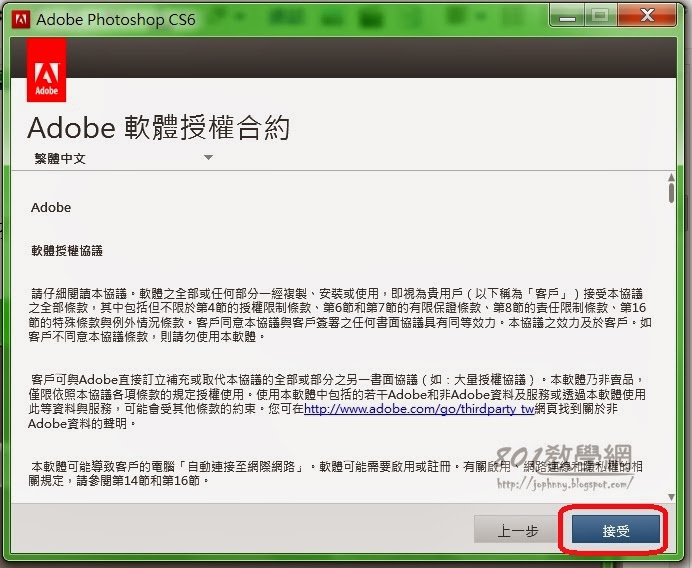The image size is (692, 568).
Task: Click the scrollbar up arrow
Action: point(671,177)
